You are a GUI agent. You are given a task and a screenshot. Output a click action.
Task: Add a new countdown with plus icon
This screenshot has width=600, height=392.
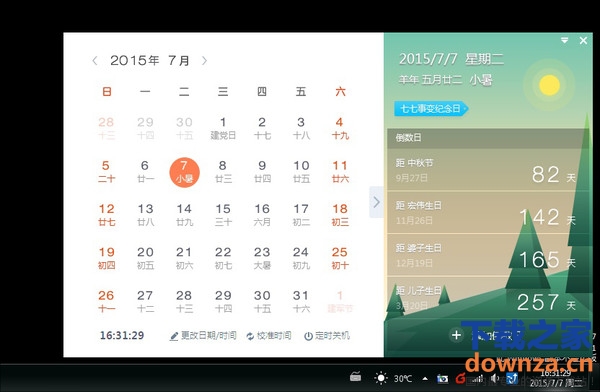point(456,335)
